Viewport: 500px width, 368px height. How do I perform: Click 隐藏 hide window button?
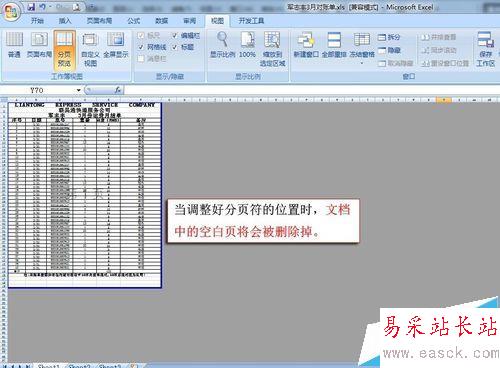point(389,50)
